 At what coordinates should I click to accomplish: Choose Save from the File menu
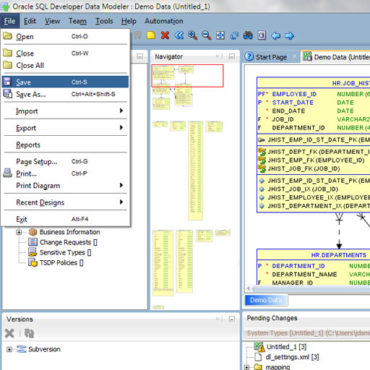point(65,82)
